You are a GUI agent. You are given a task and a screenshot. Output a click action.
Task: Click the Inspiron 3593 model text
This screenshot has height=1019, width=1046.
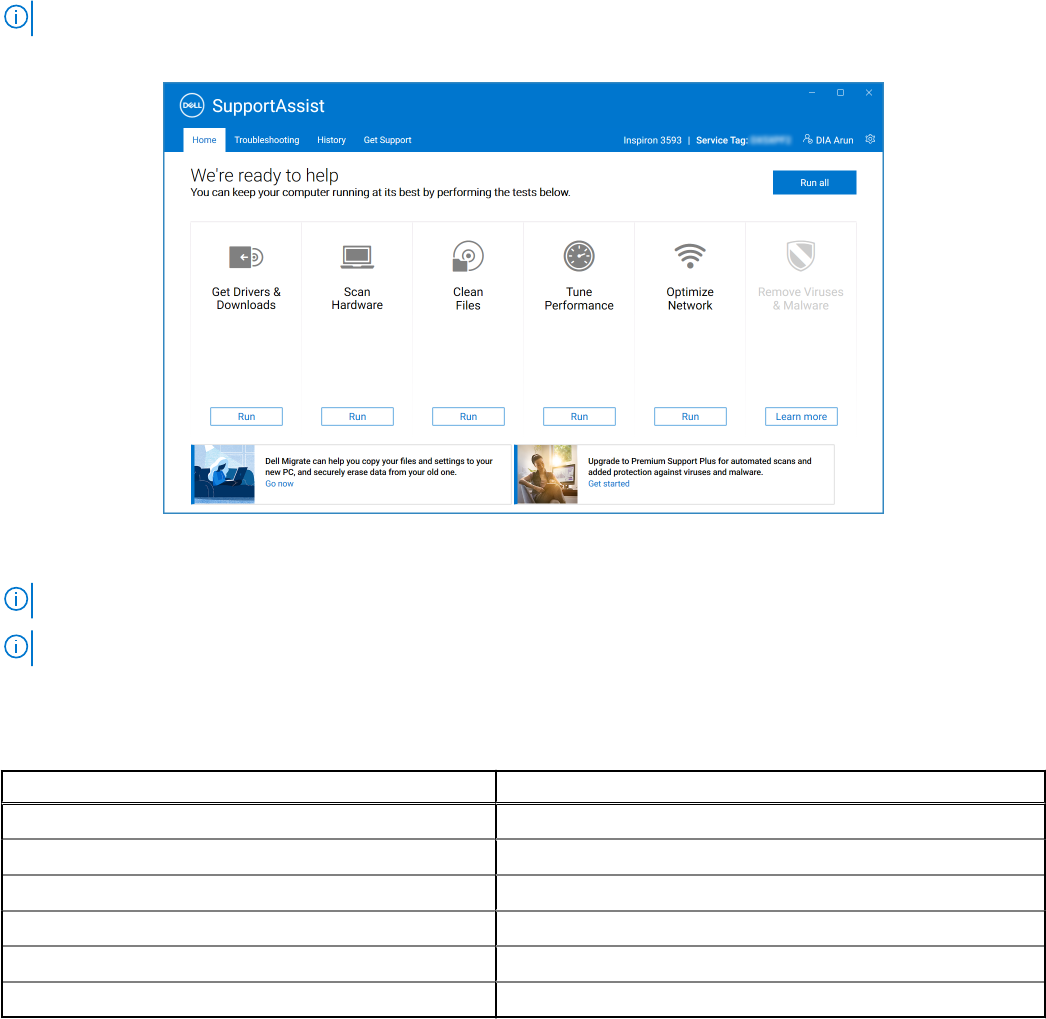652,140
